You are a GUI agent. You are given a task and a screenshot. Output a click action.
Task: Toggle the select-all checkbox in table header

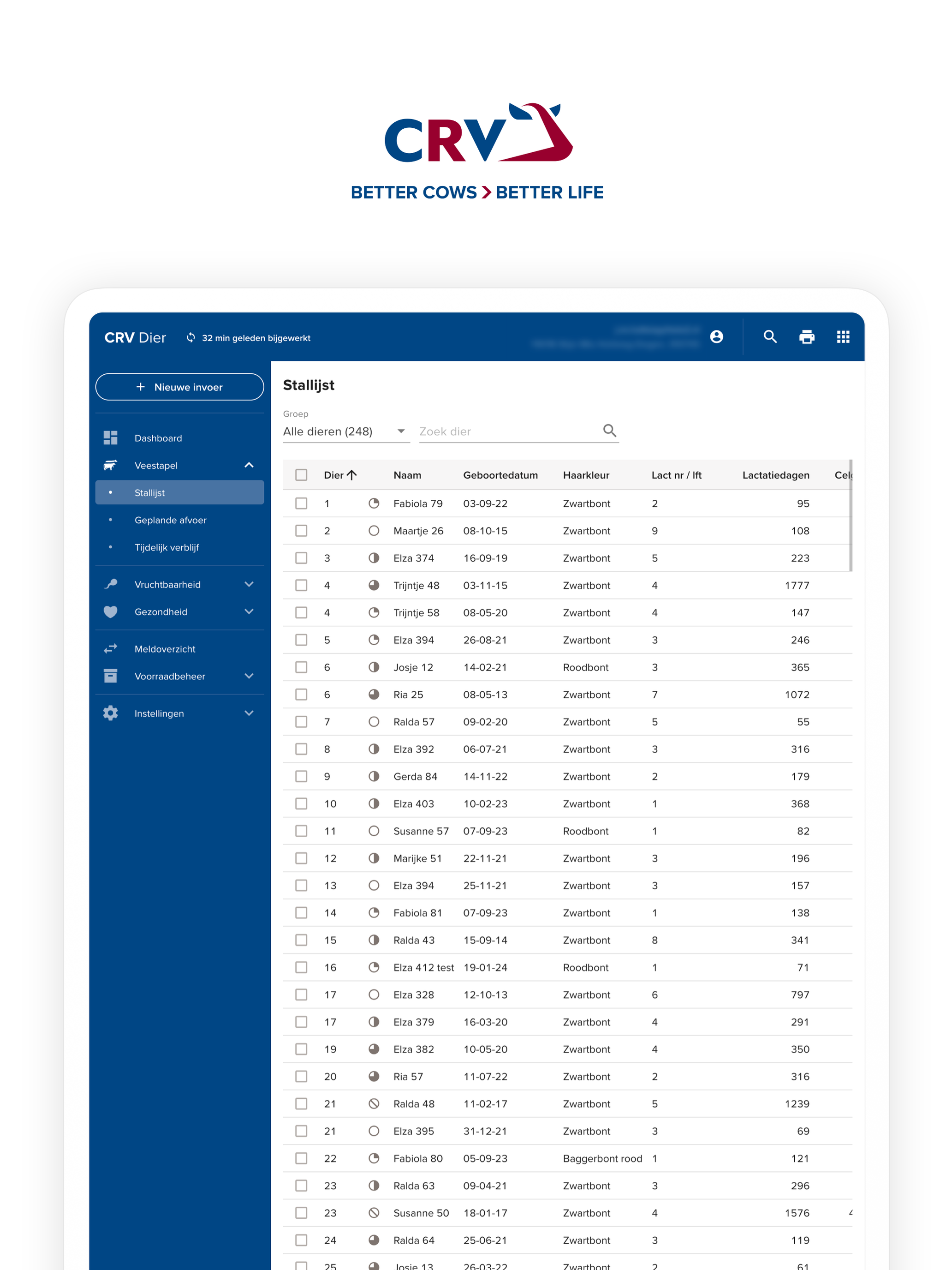[301, 475]
